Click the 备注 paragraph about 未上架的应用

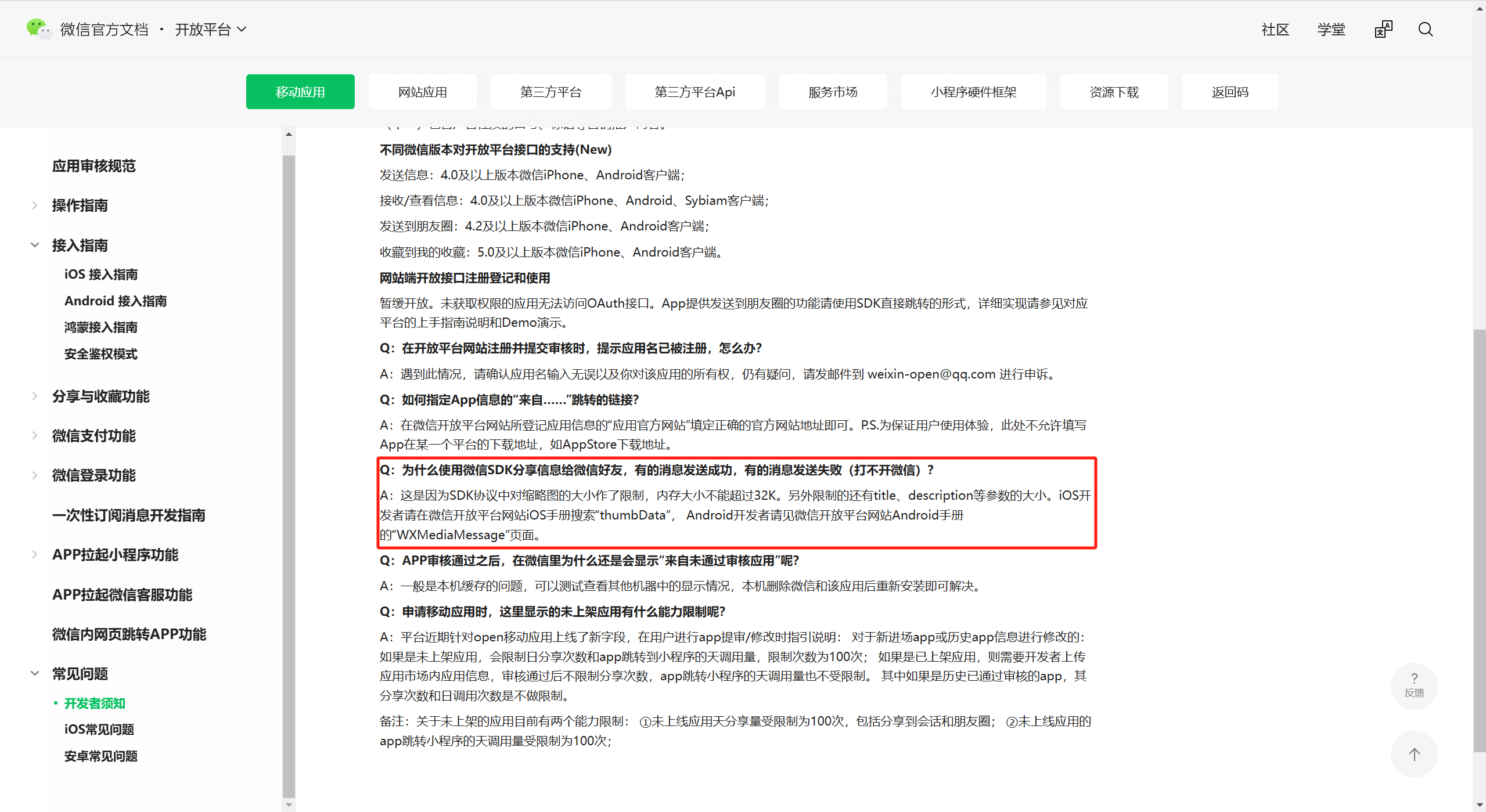(x=735, y=731)
